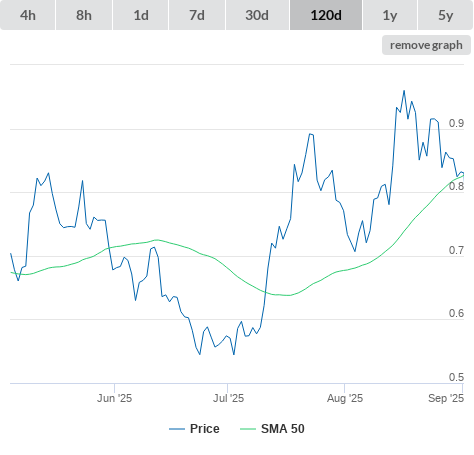The image size is (474, 455).
Task: Click the remove graph button
Action: point(426,45)
